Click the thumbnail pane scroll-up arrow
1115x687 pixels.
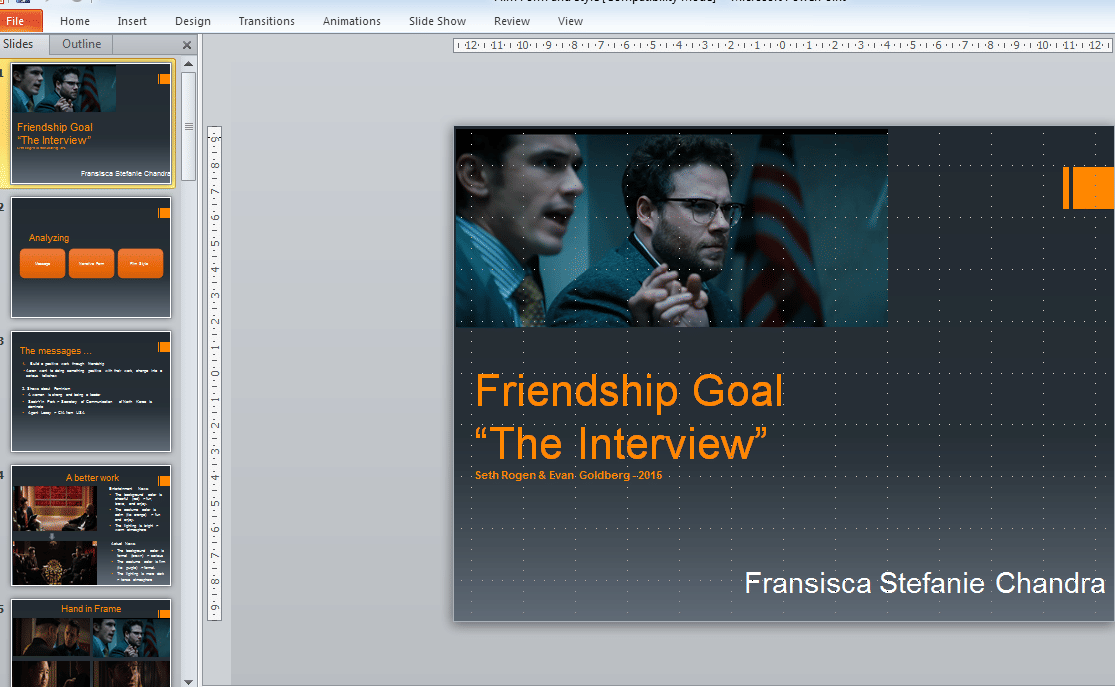pos(189,64)
